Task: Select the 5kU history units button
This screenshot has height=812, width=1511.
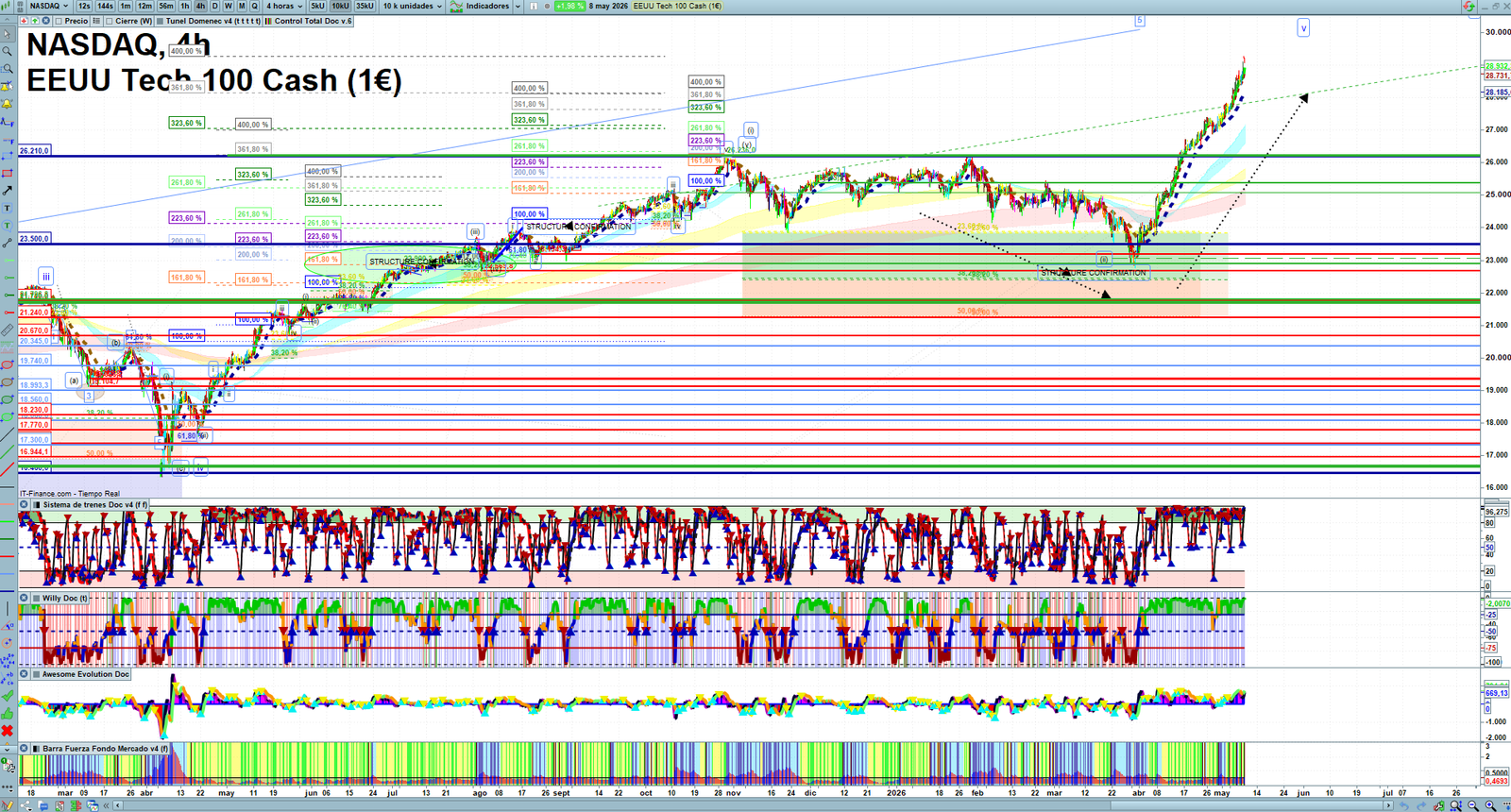Action: point(318,6)
